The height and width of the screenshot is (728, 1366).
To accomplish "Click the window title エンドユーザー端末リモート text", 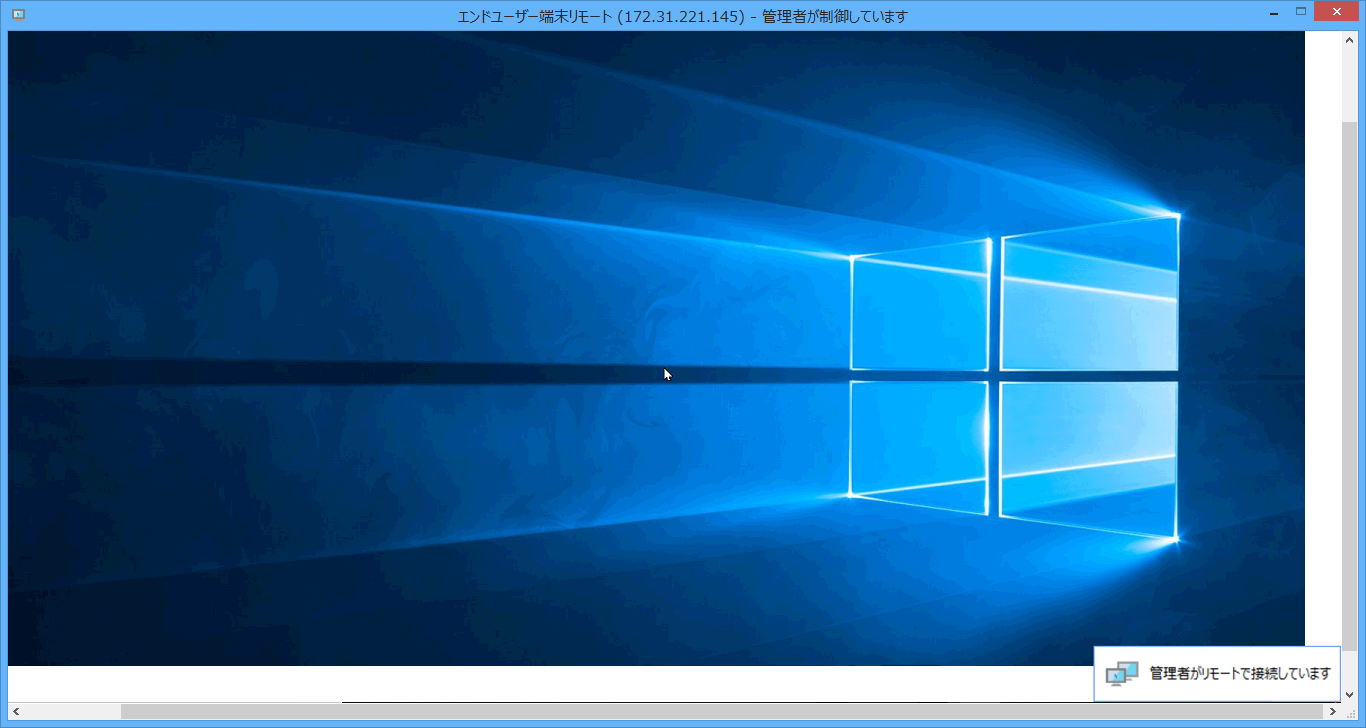I will click(536, 16).
